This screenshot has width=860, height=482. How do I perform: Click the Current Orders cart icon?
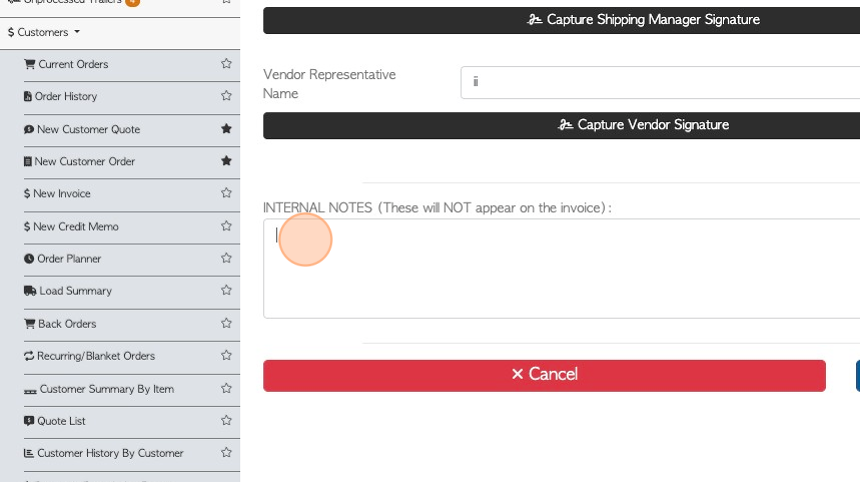click(x=29, y=64)
